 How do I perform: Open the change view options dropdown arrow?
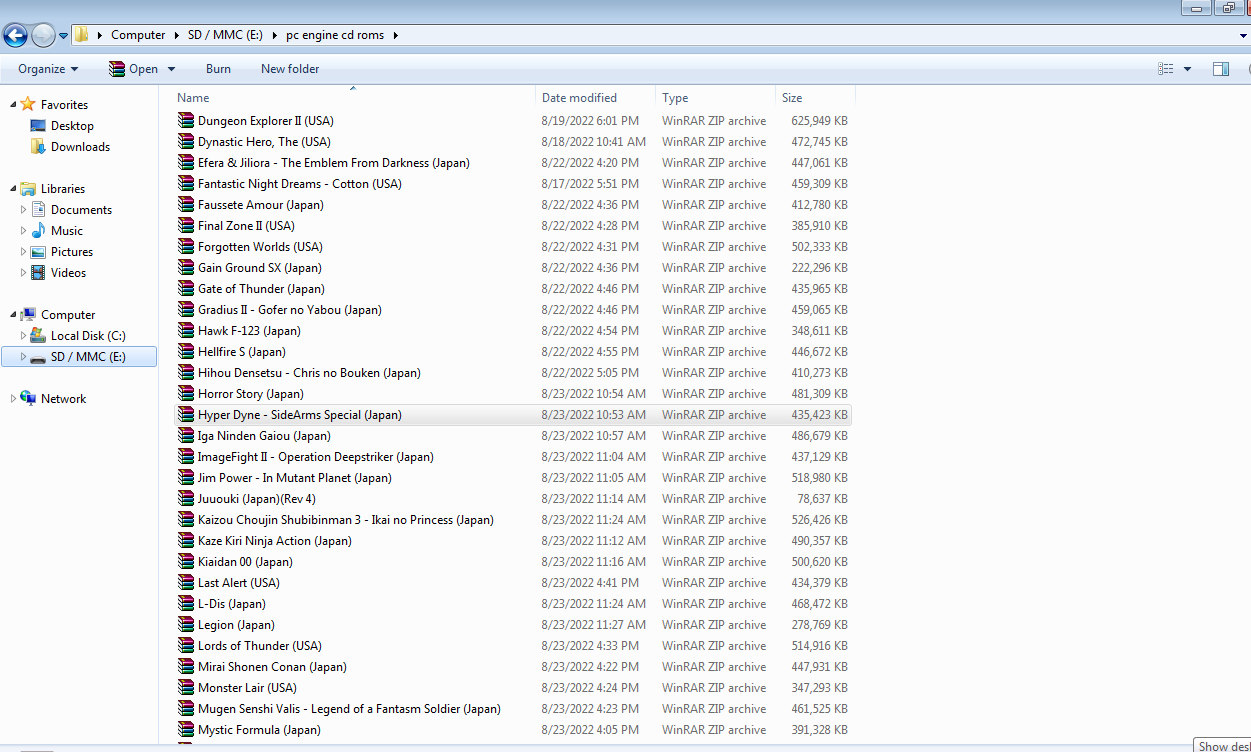coord(1187,69)
